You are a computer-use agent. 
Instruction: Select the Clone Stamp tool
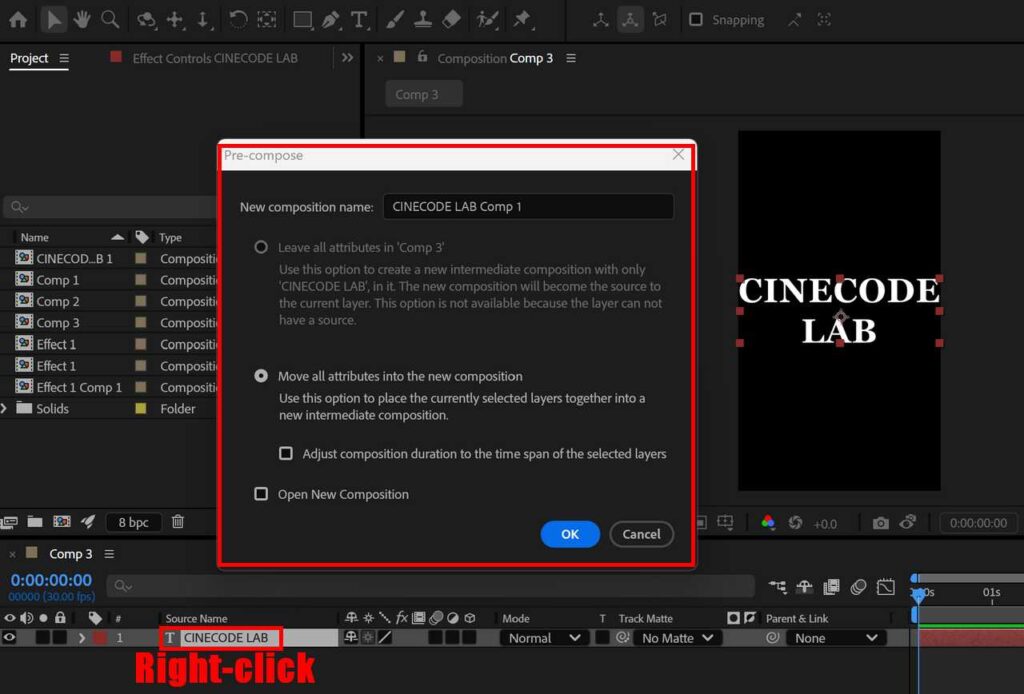pos(423,20)
